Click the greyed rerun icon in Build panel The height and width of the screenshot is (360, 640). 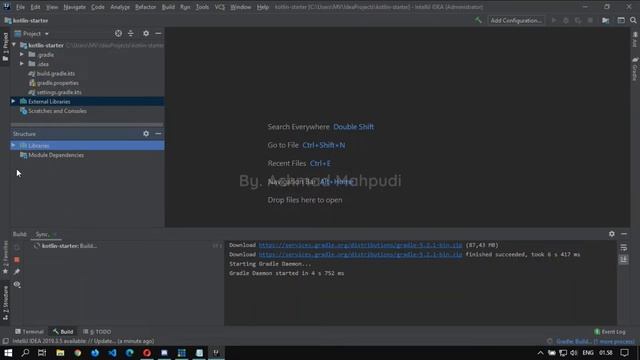tap(17, 247)
